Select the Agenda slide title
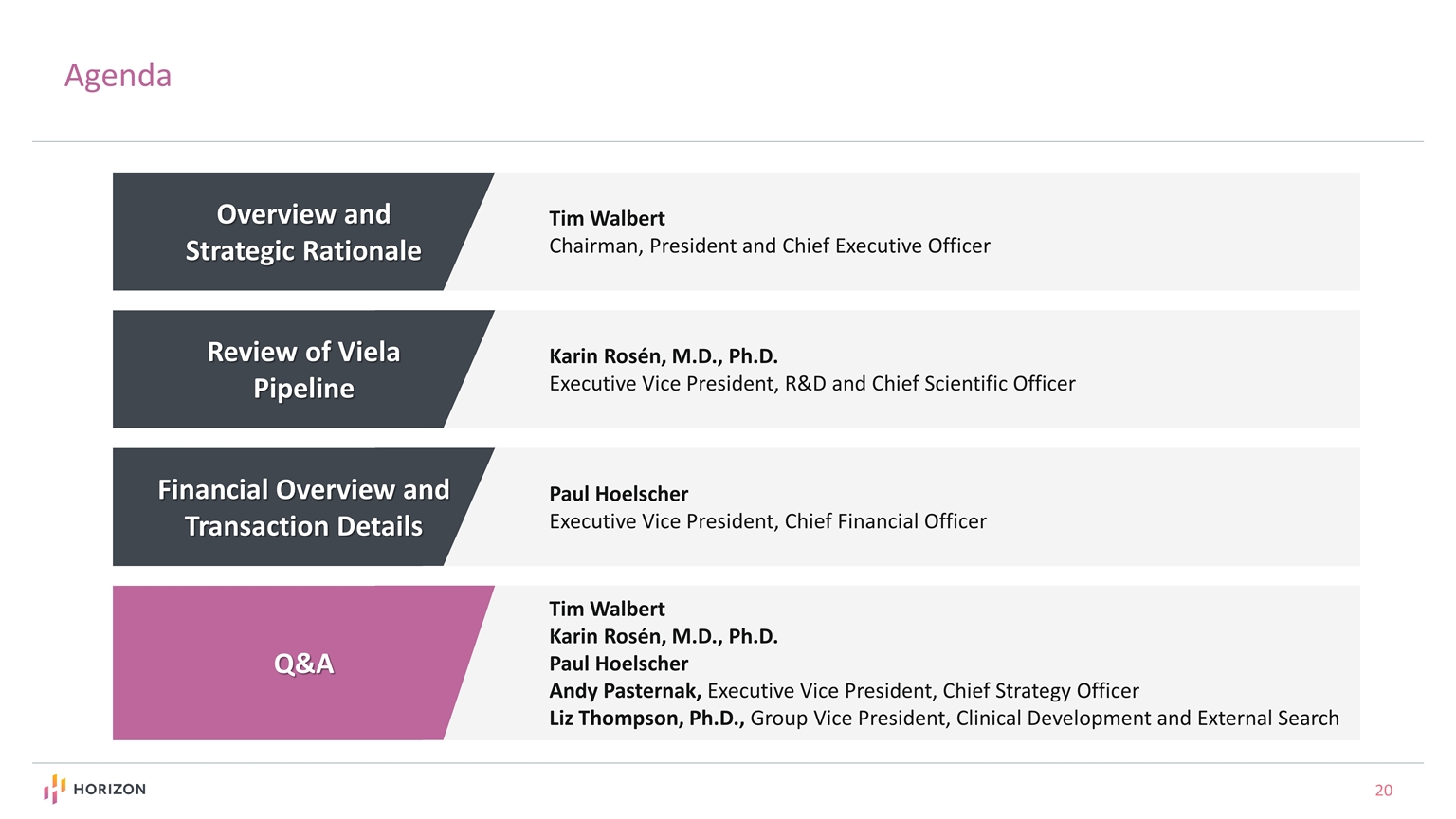Viewport: 1456px width, 819px height. point(118,76)
